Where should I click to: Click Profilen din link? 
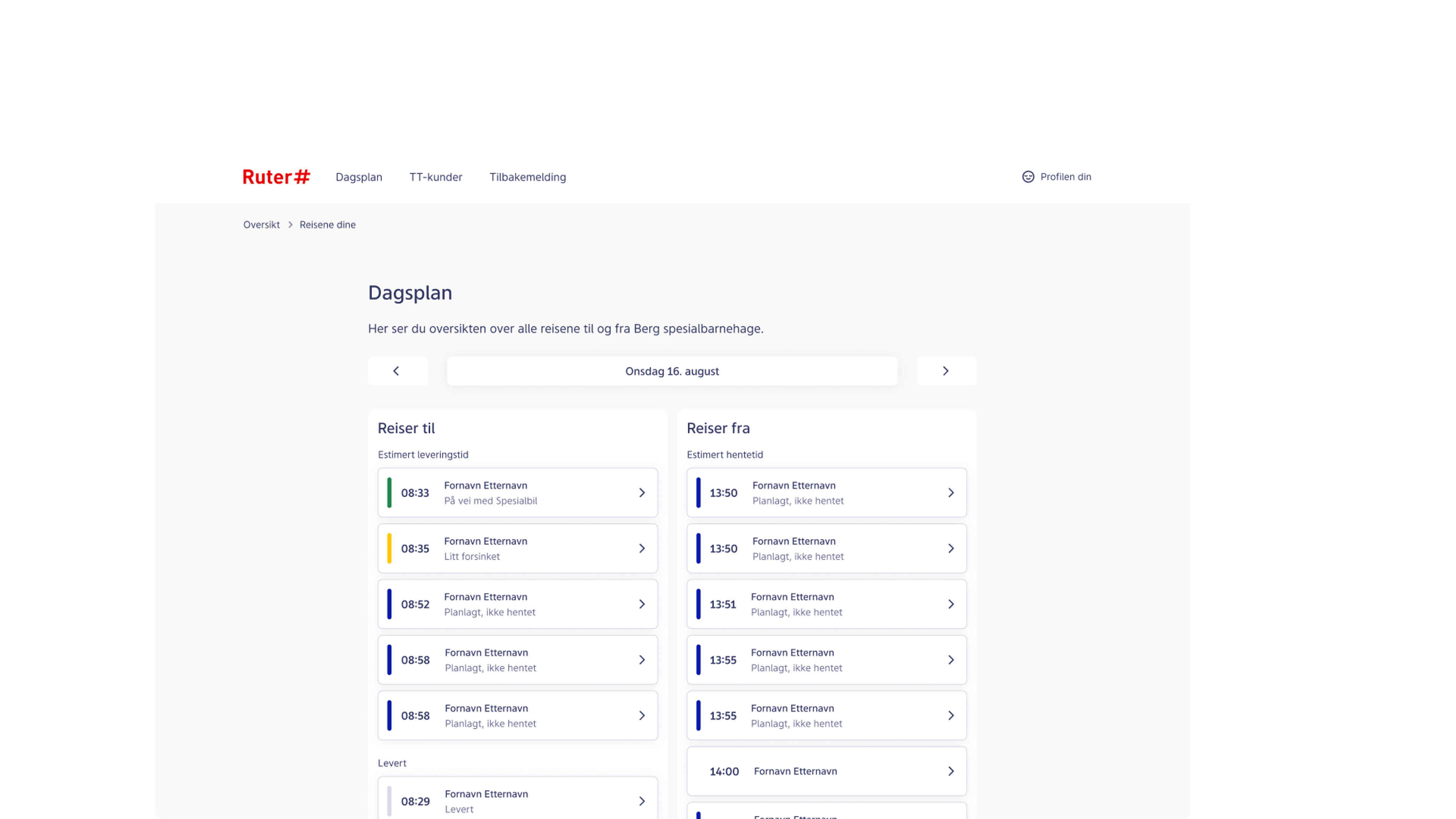[1065, 177]
